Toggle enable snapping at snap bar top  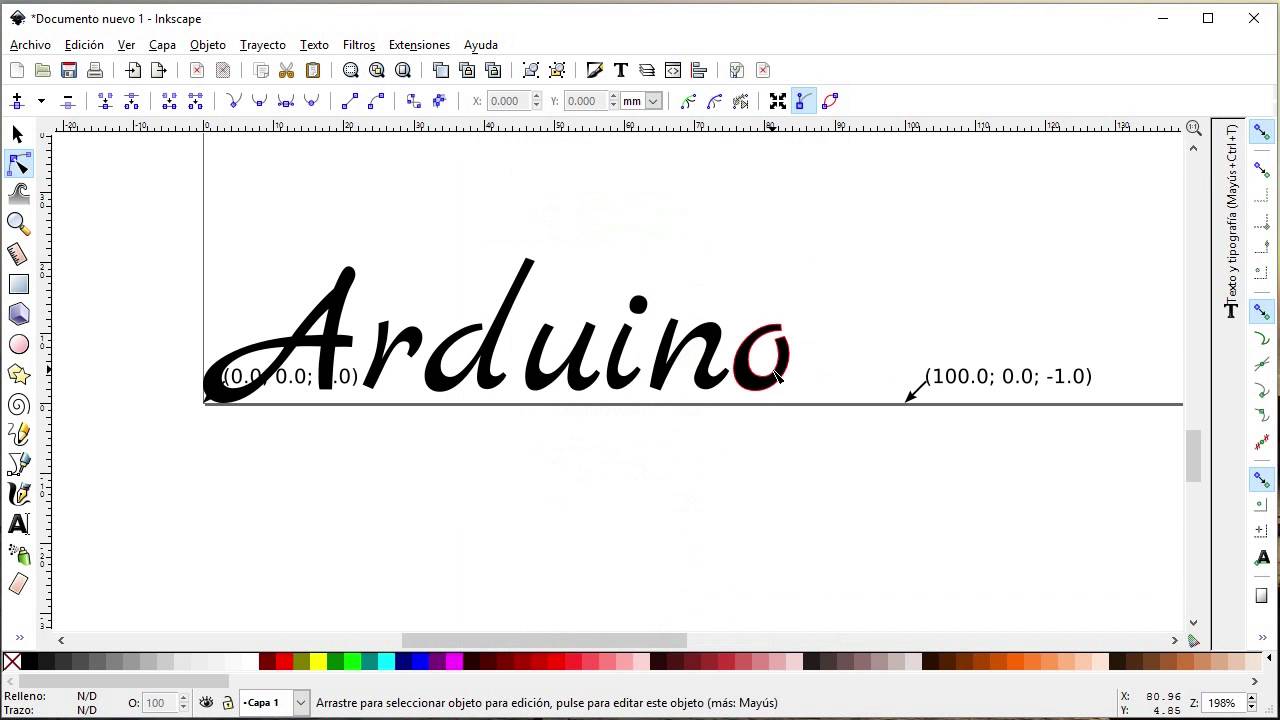1262,132
